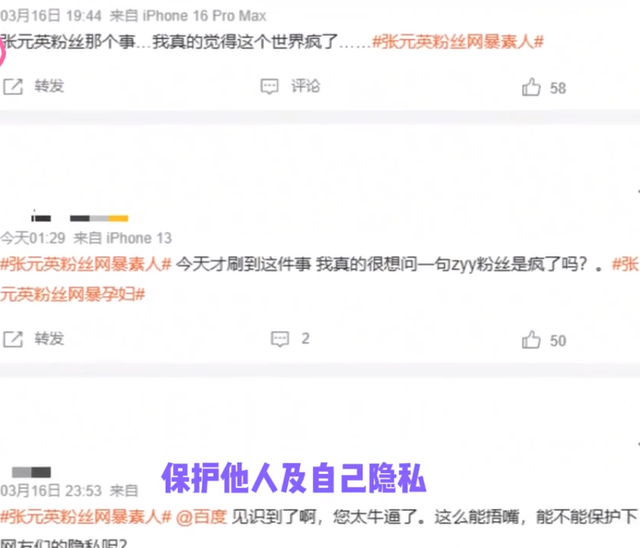
Task: Click the 来自 iPhone 13 source text
Action: click(x=122, y=238)
